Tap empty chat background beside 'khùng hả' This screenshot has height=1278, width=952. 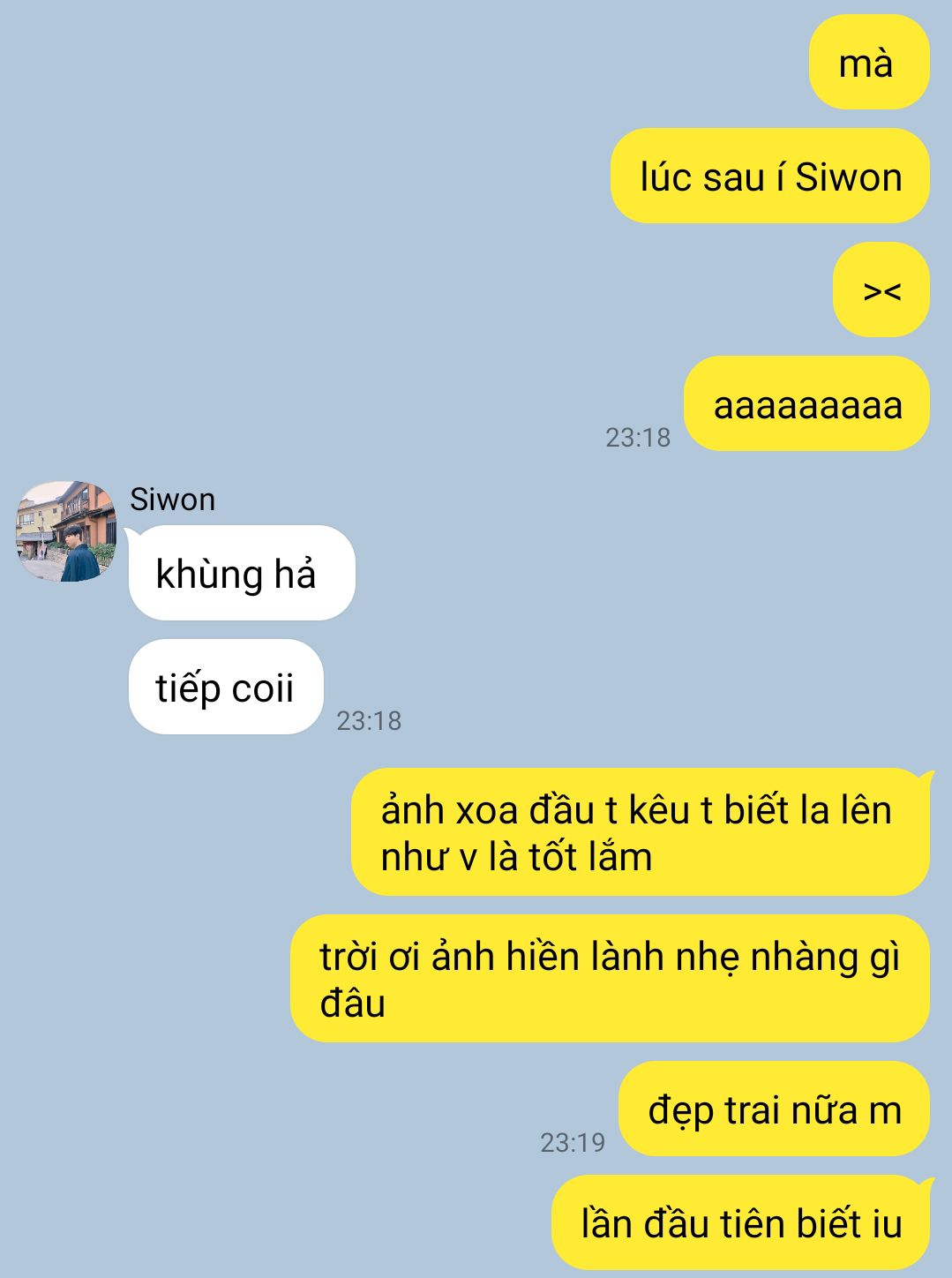618,574
